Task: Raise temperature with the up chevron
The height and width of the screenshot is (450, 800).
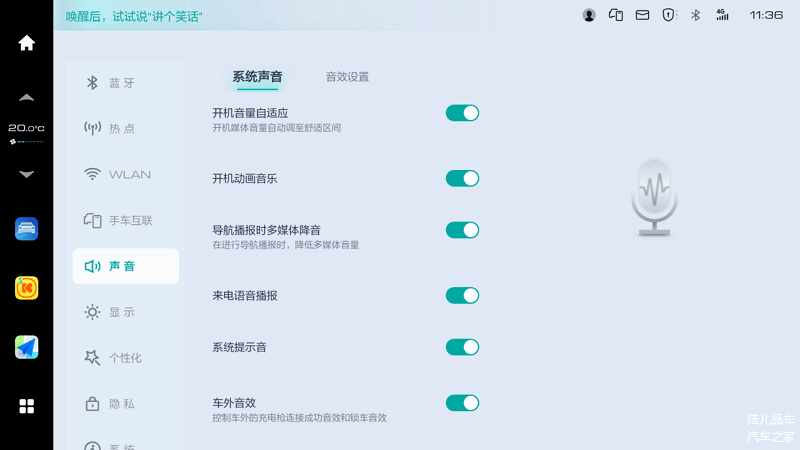Action: click(x=27, y=97)
